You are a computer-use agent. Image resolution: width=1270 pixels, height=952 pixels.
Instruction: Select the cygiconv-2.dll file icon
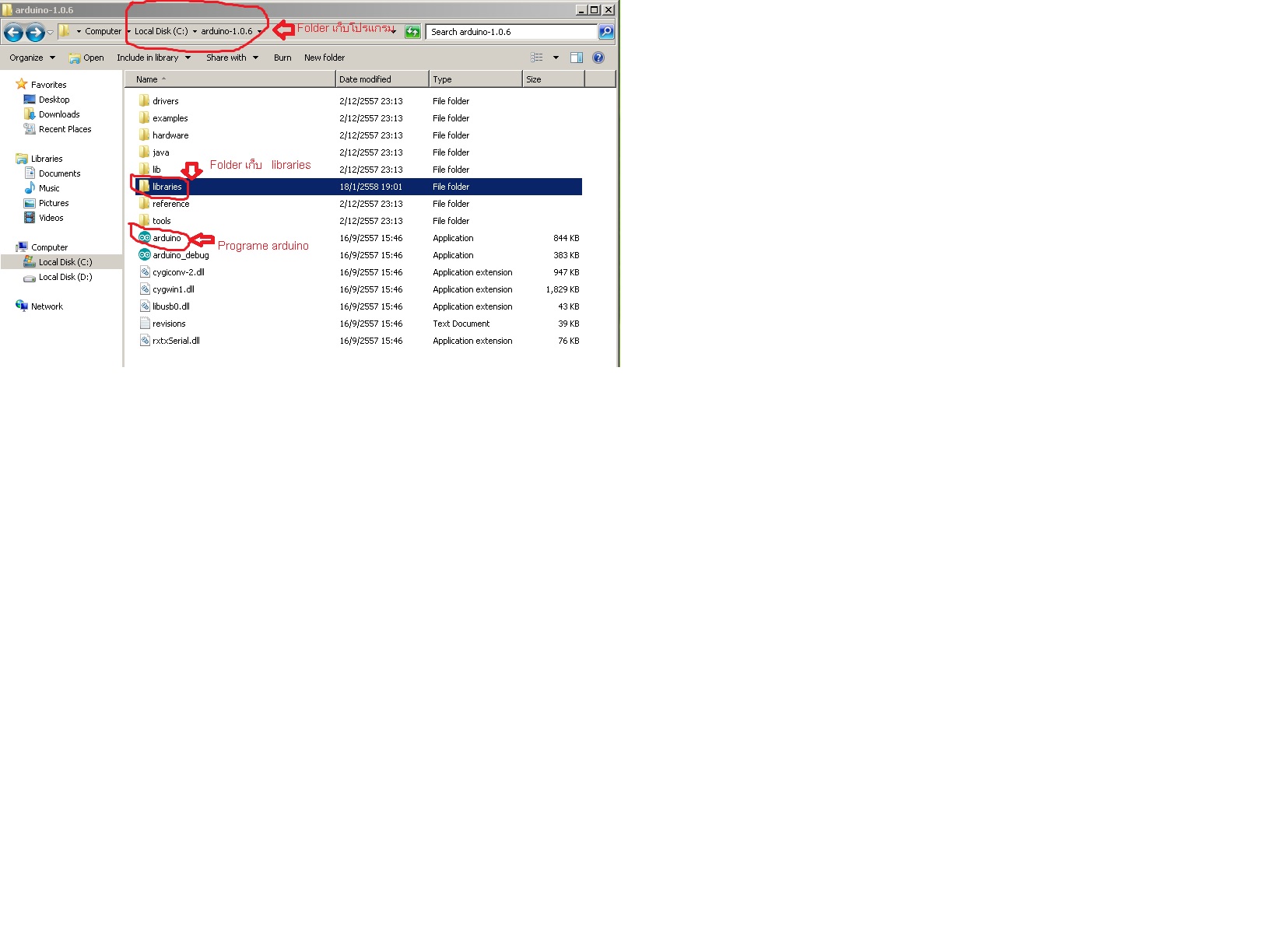click(144, 271)
